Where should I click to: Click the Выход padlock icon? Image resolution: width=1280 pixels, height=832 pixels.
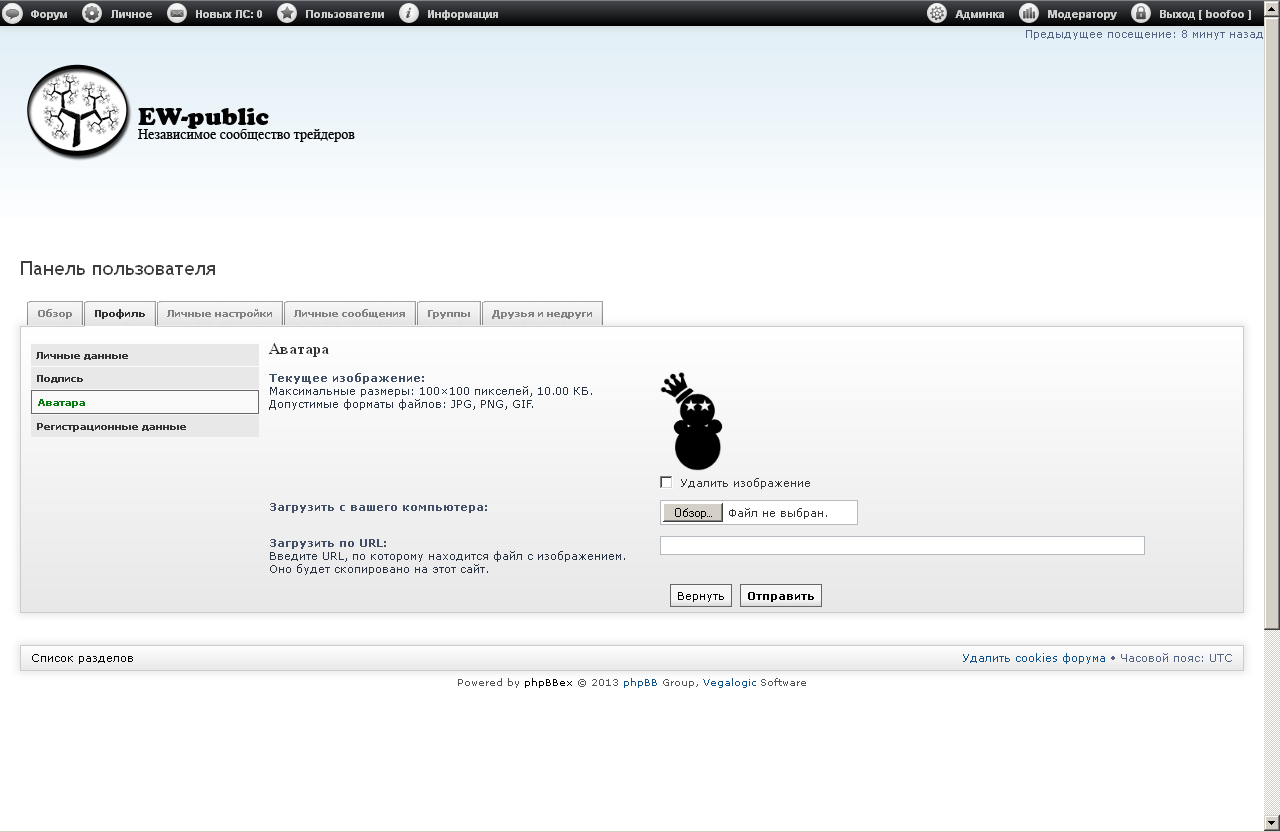1141,13
